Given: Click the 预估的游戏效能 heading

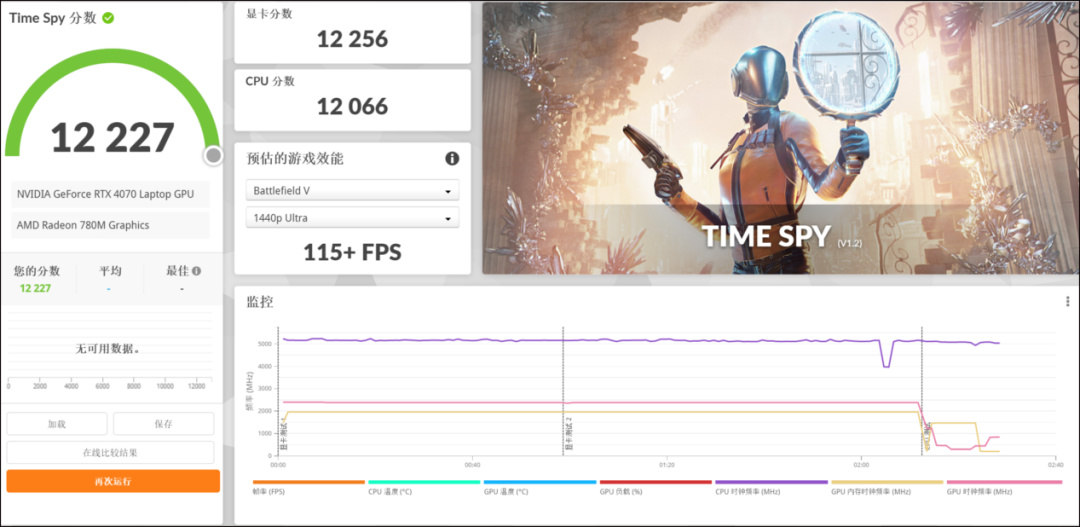Looking at the screenshot, I should click(x=295, y=158).
